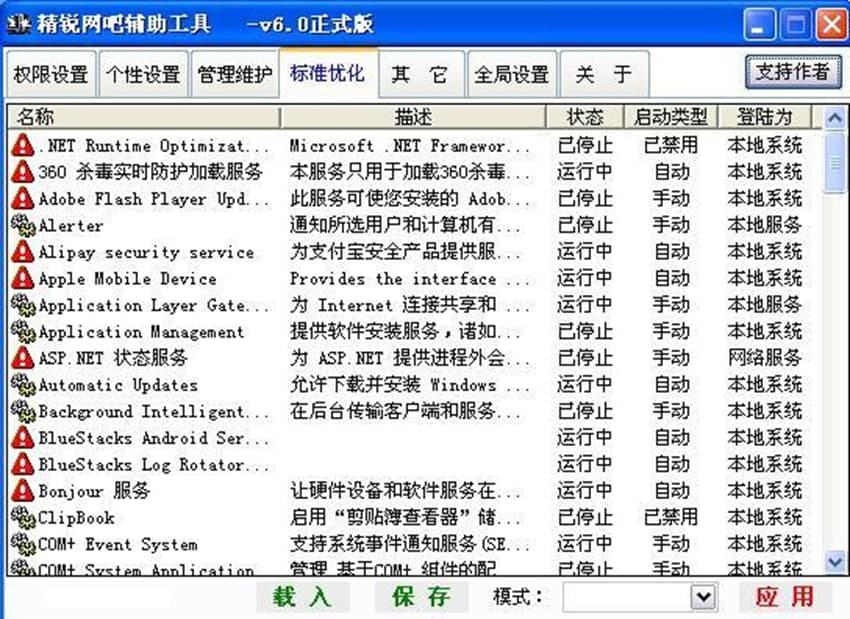
Task: Sort by the 名称 column header
Action: click(x=144, y=117)
